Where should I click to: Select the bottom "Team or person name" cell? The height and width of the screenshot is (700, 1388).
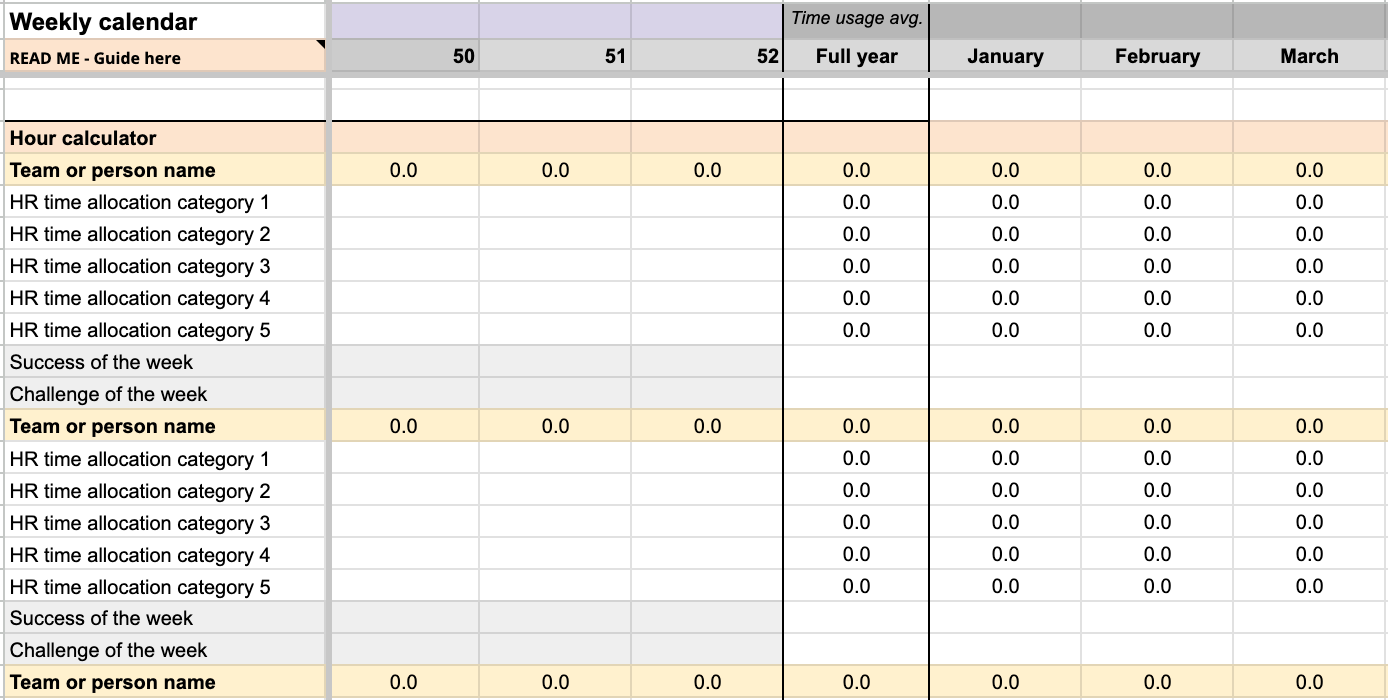(164, 682)
